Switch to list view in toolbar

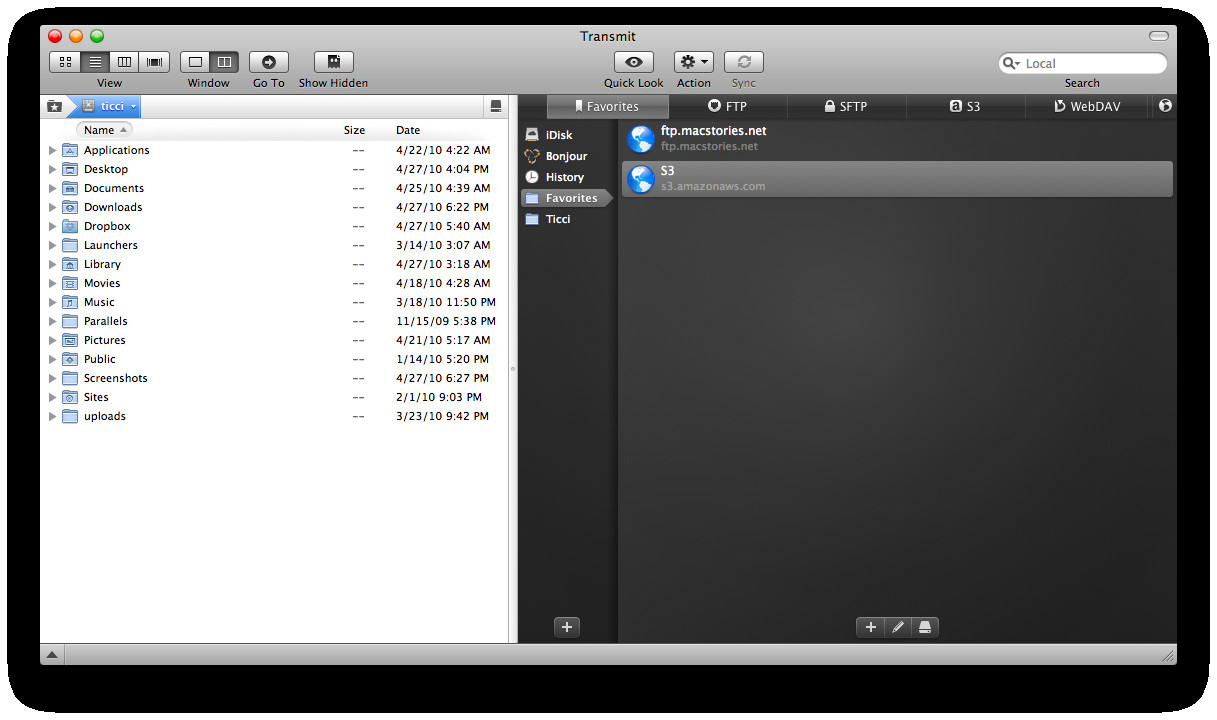95,62
